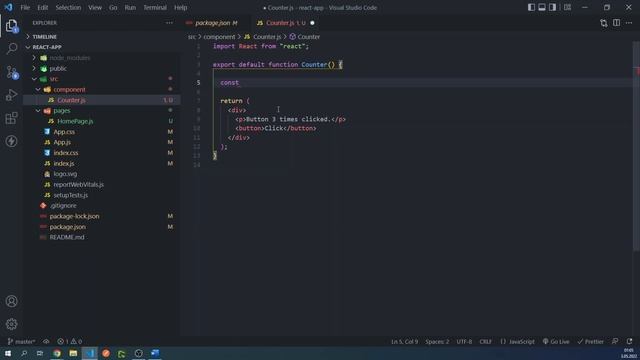Open Customize Layout icon

click(567, 7)
